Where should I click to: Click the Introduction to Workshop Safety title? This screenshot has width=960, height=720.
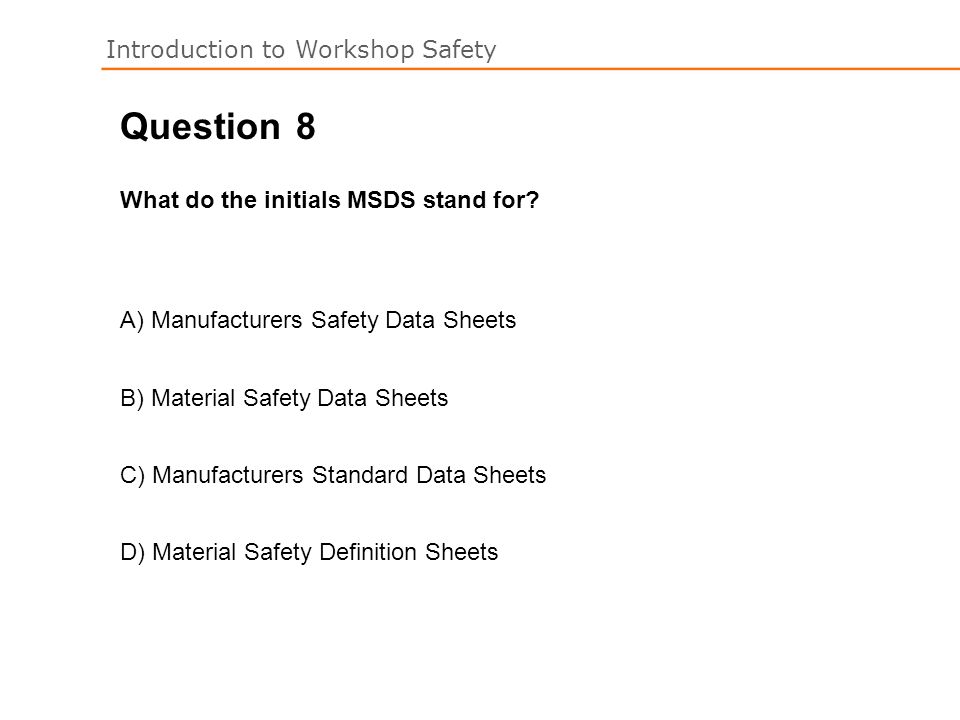(x=301, y=50)
